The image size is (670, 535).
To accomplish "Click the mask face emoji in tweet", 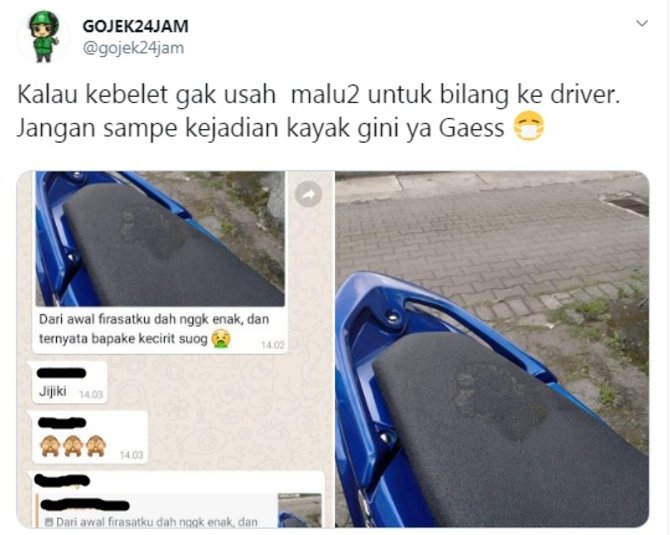I will [x=529, y=126].
